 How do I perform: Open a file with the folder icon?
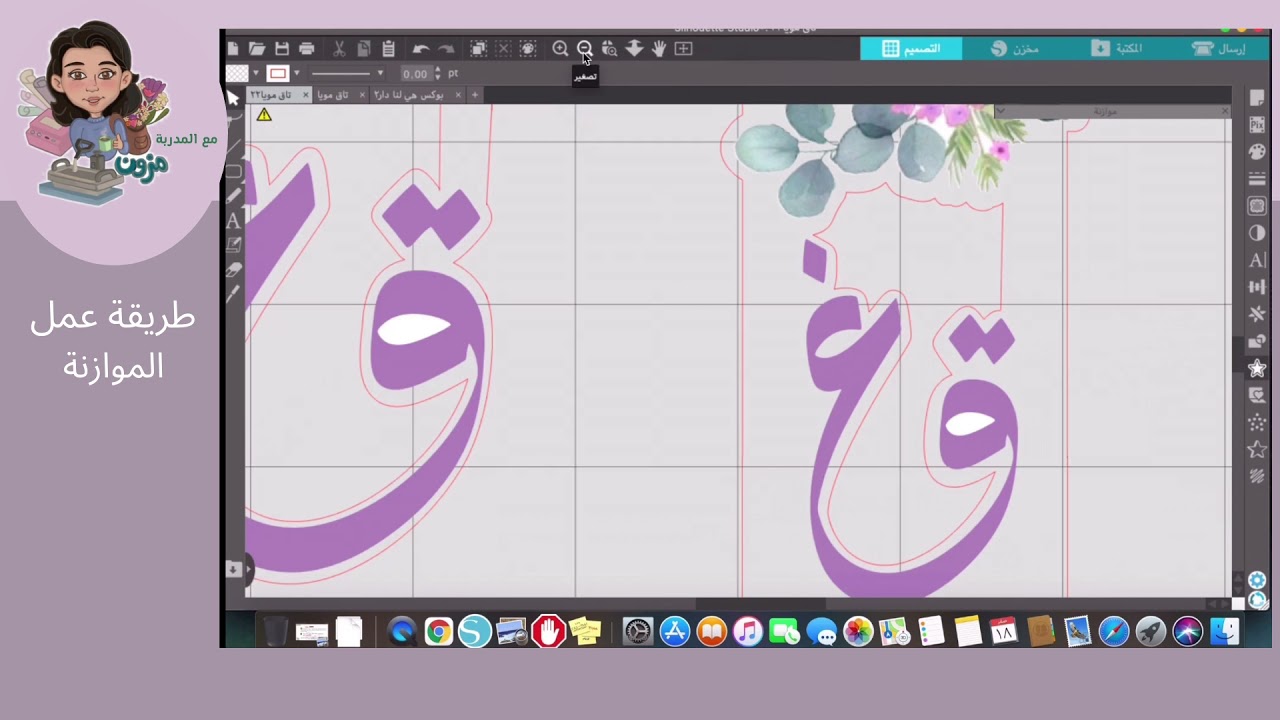pyautogui.click(x=257, y=48)
